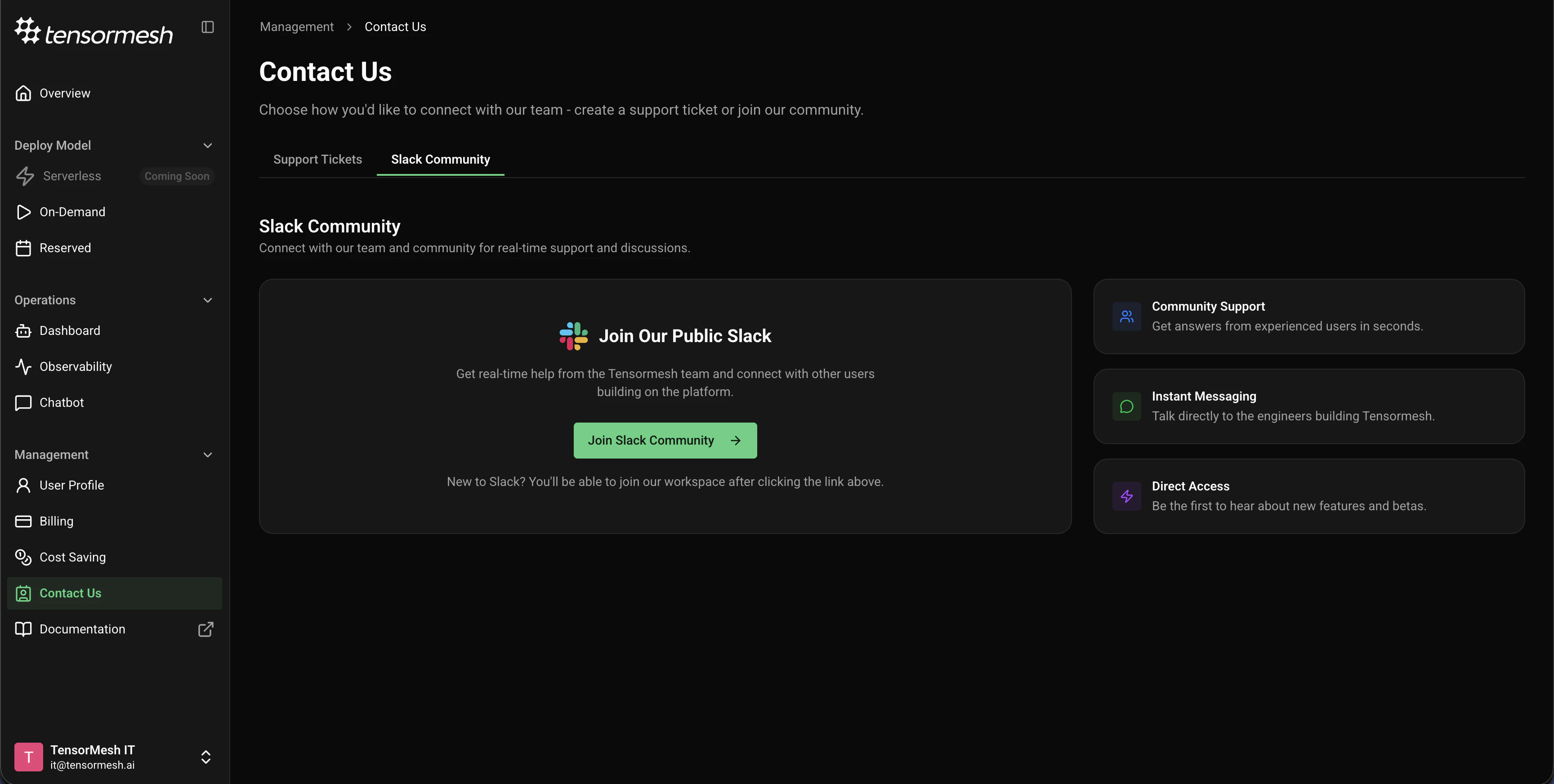1554x784 pixels.
Task: Click the Community Support card
Action: pyautogui.click(x=1308, y=316)
